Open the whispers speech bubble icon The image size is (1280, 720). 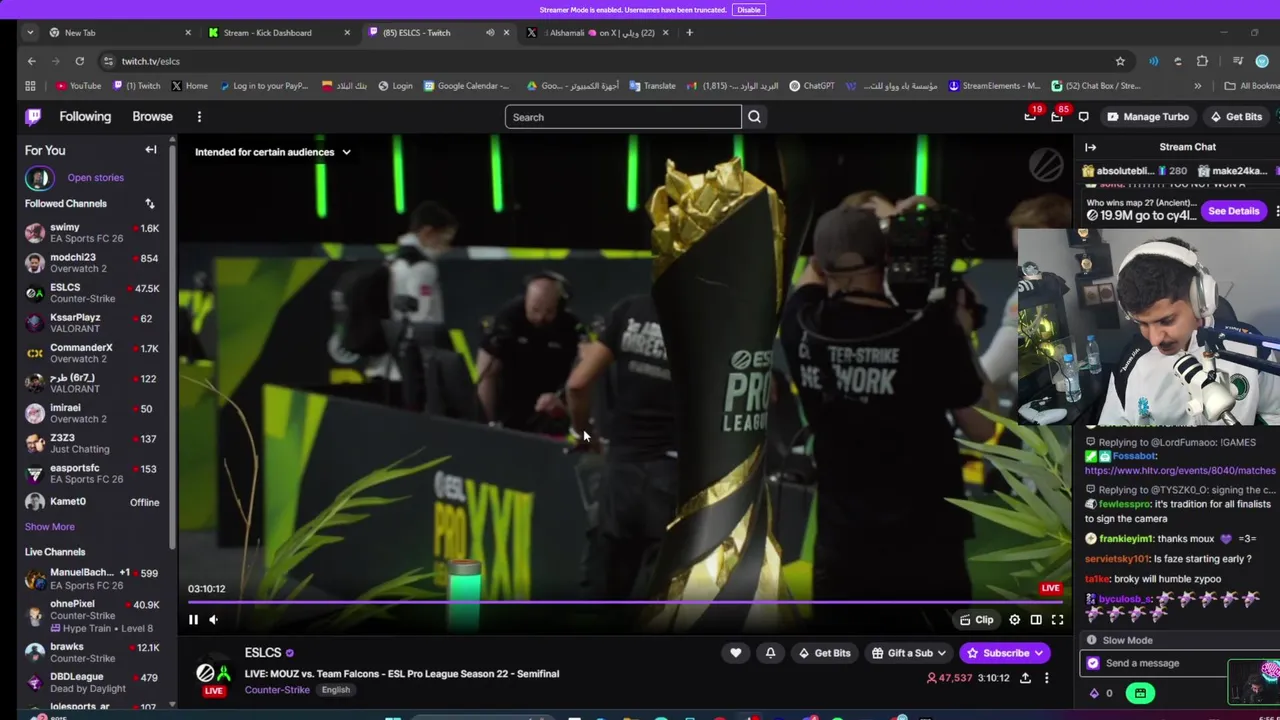[1083, 117]
